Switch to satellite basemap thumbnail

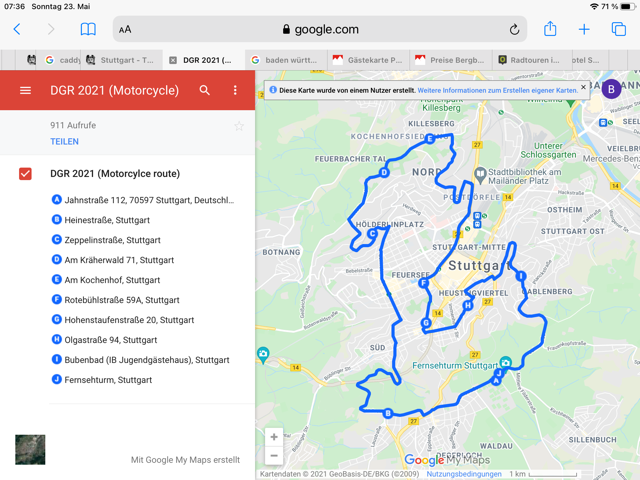point(30,450)
